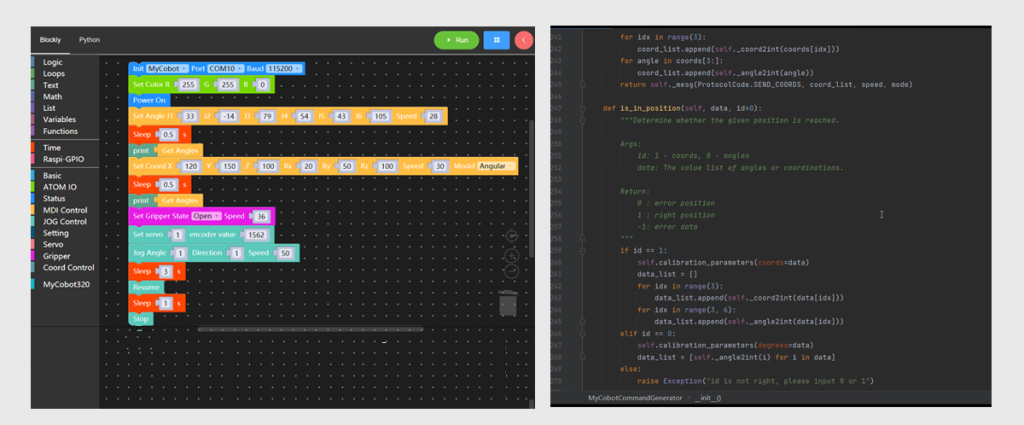This screenshot has width=1024, height=425.
Task: Select the Blockly tab
Action: click(50, 39)
